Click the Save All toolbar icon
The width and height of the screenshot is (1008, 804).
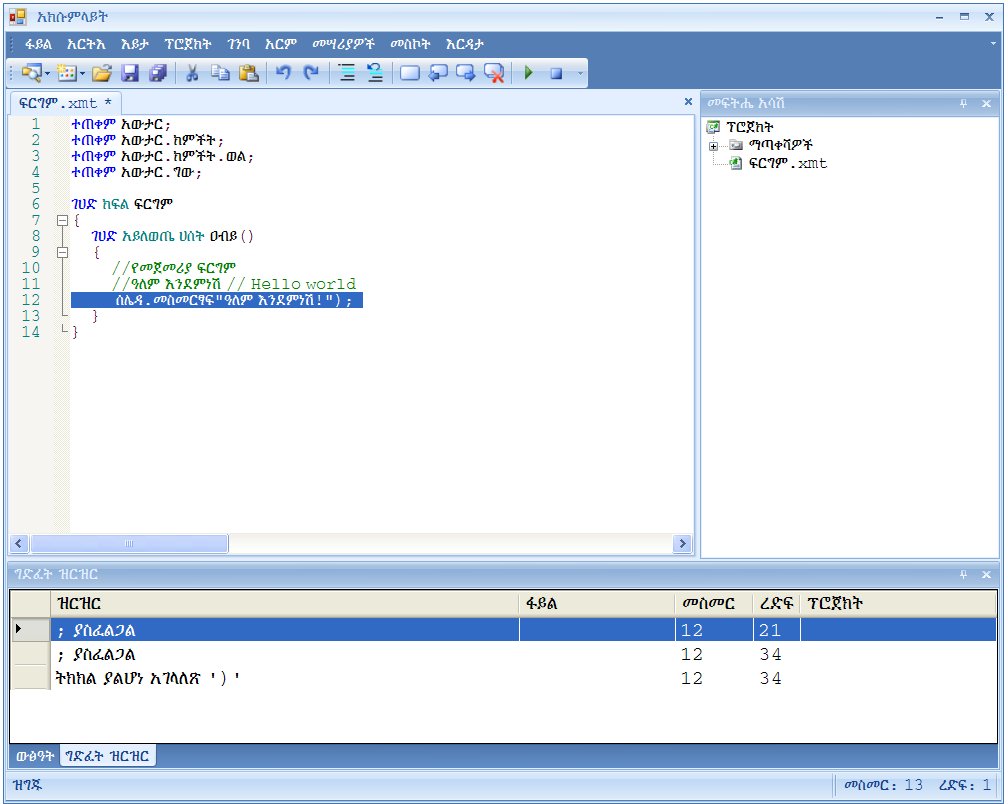click(158, 73)
